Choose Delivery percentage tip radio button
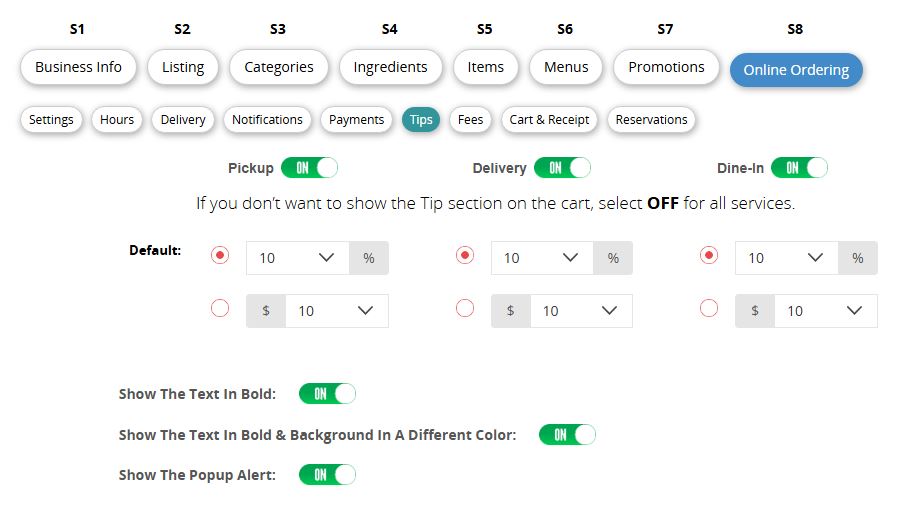The image size is (904, 512). tap(465, 256)
